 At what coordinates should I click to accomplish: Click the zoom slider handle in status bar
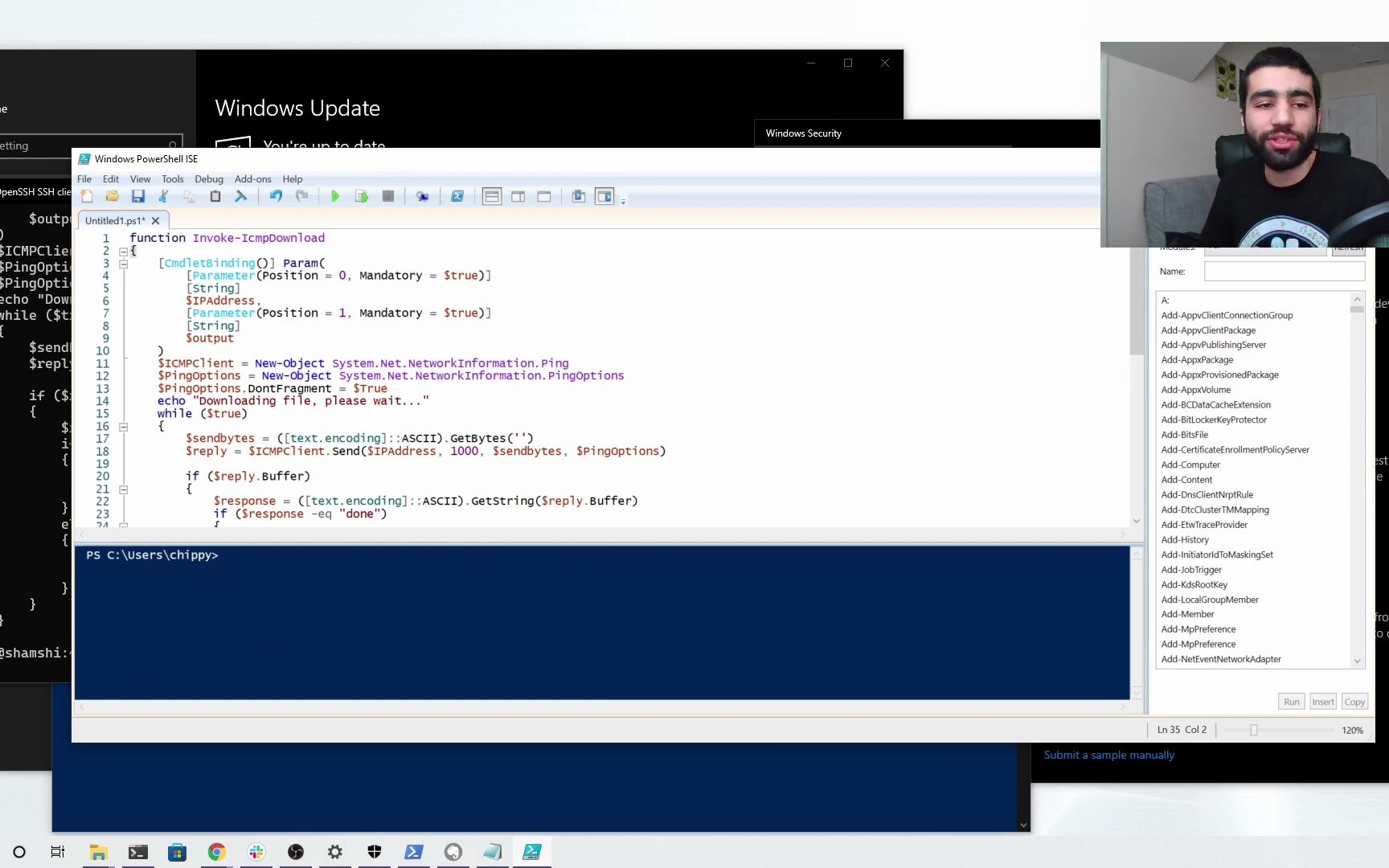pyautogui.click(x=1253, y=730)
